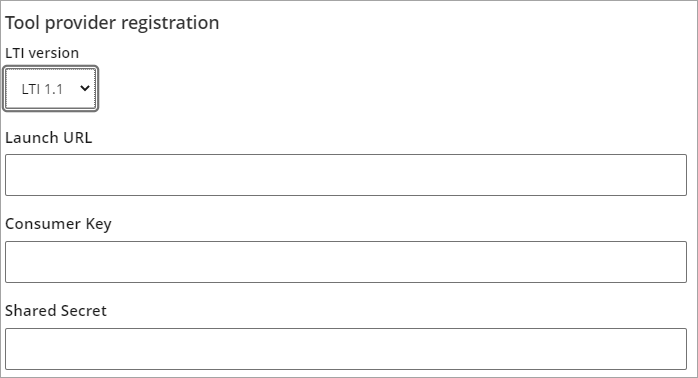698x378 pixels.
Task: Select the Consumer Key input box
Action: (x=346, y=262)
